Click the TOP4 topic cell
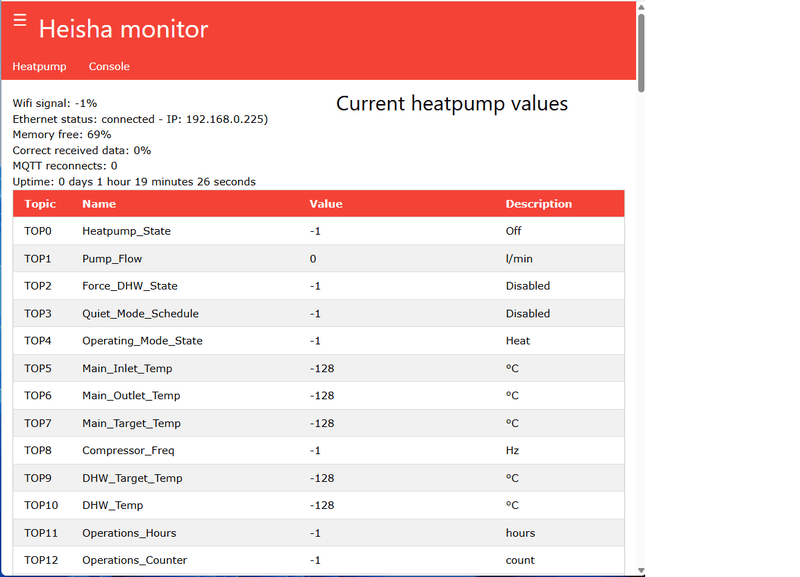The image size is (800, 577). (38, 341)
